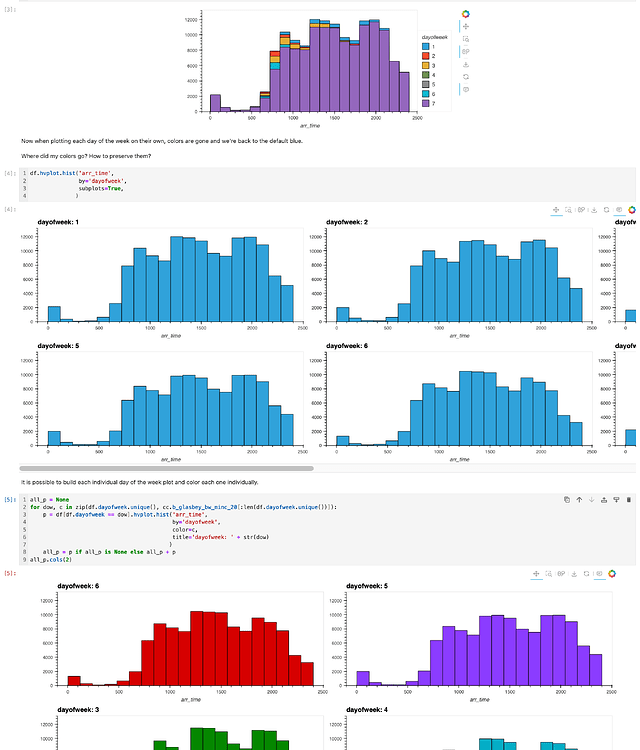This screenshot has height=750, width=640.
Task: Toggle Hover tool in cell 5 output toolbar
Action: 599,574
